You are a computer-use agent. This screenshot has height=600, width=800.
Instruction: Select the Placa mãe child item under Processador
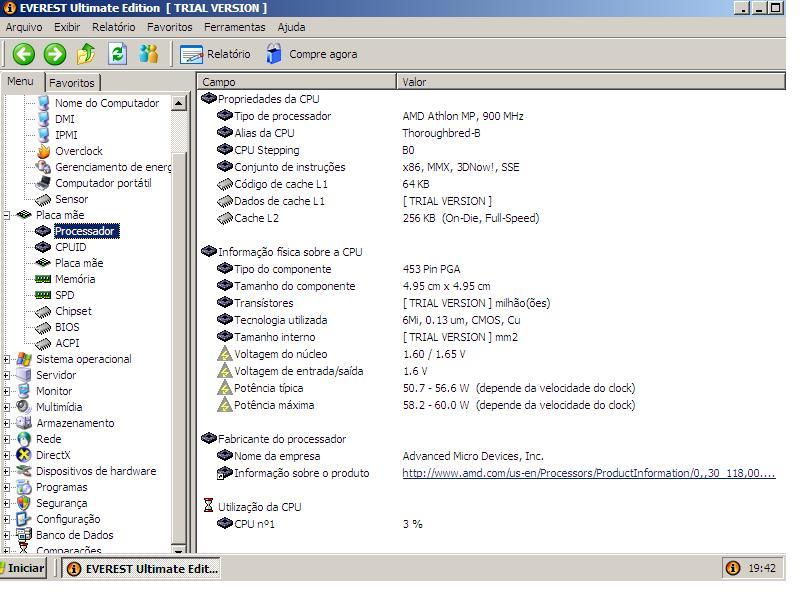79,263
